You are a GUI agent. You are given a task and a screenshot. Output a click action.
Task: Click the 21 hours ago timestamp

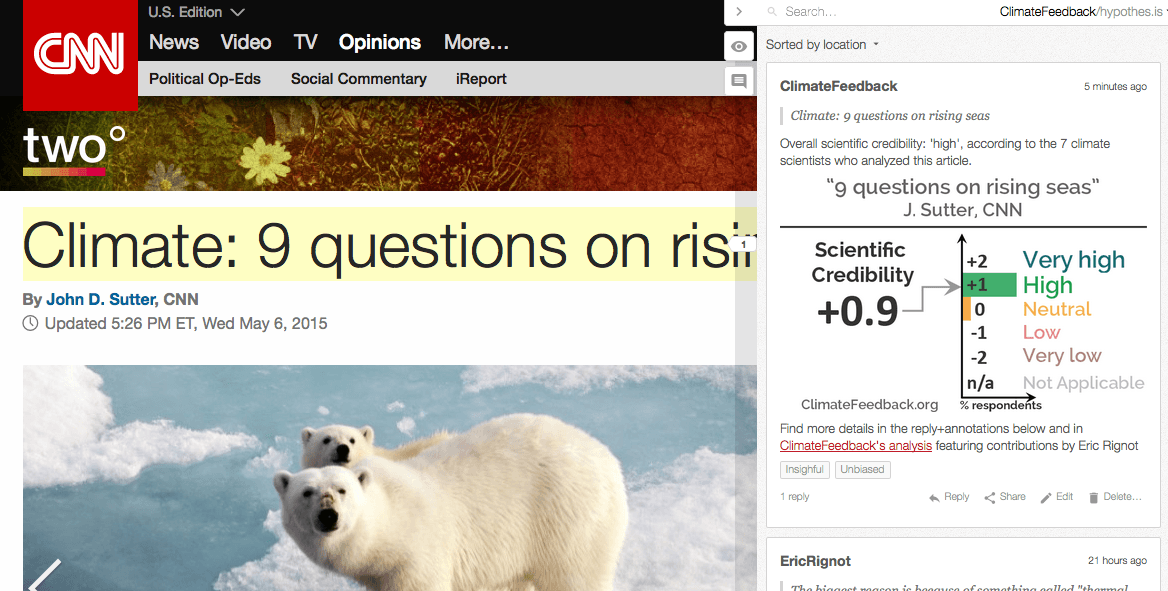[1117, 561]
